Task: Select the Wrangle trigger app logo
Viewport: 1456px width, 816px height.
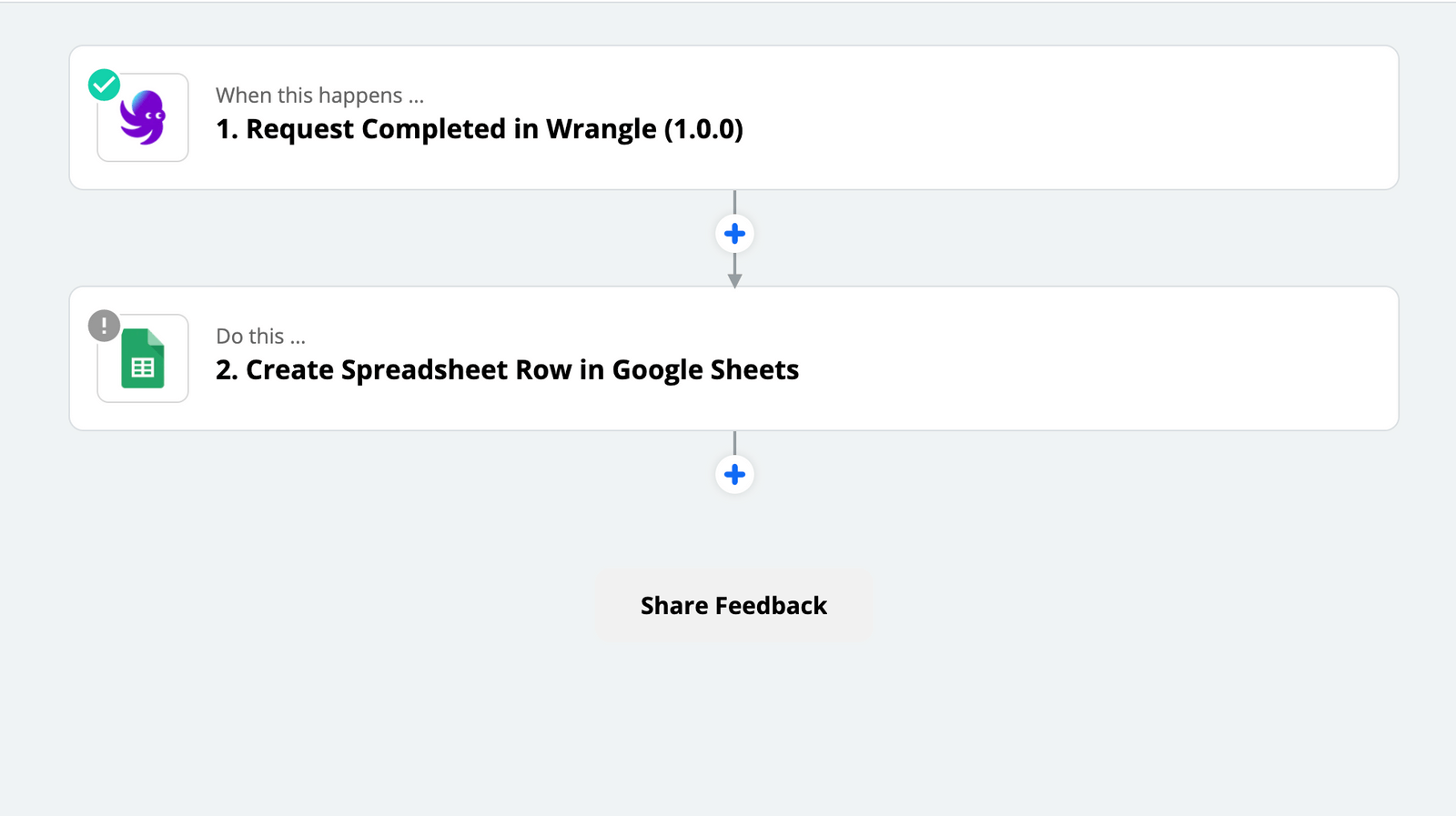Action: click(x=142, y=116)
